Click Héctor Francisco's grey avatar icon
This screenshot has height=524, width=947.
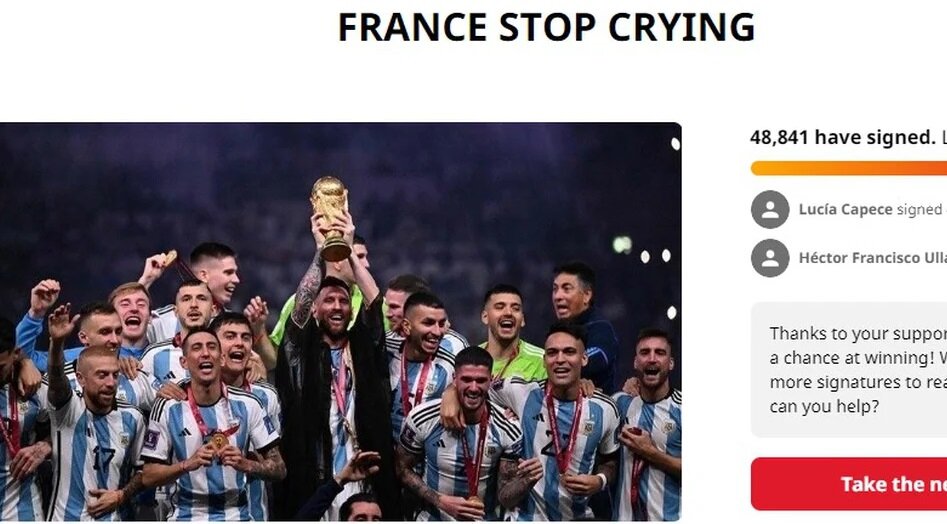tap(770, 258)
